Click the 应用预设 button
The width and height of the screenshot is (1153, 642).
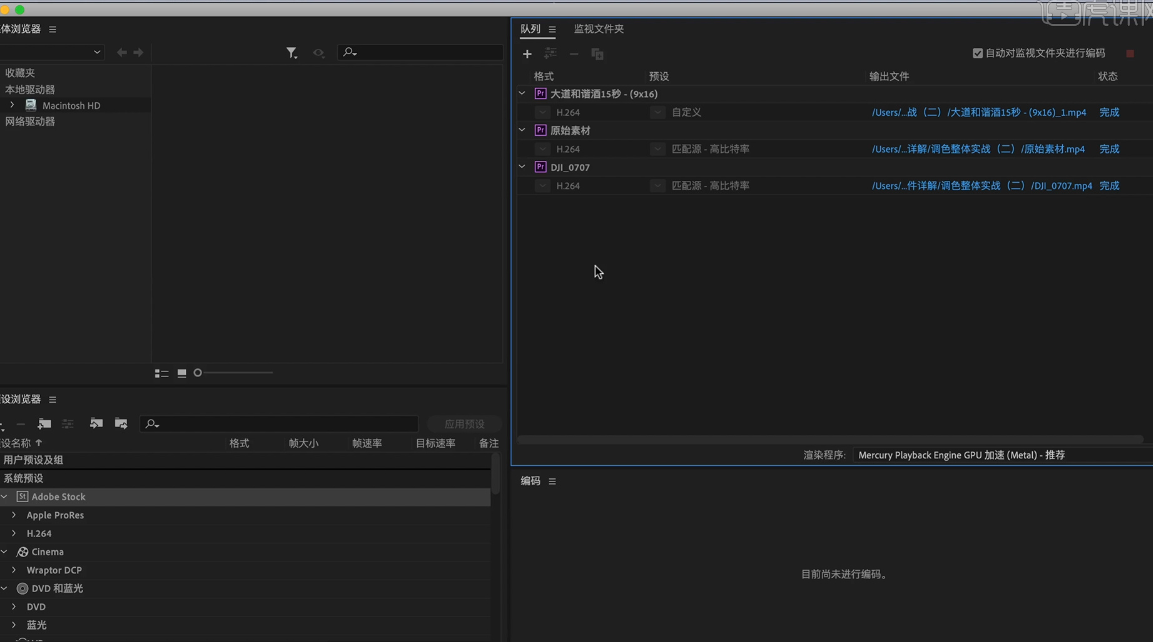[x=463, y=423]
